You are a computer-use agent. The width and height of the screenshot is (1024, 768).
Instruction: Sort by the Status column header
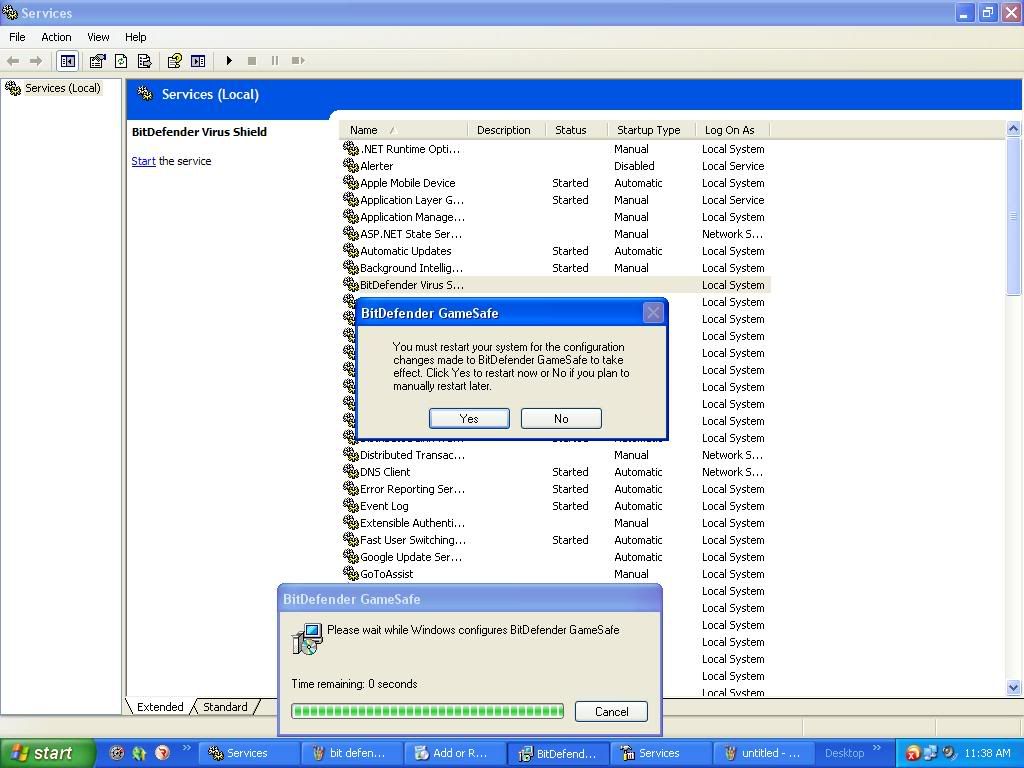coord(577,130)
